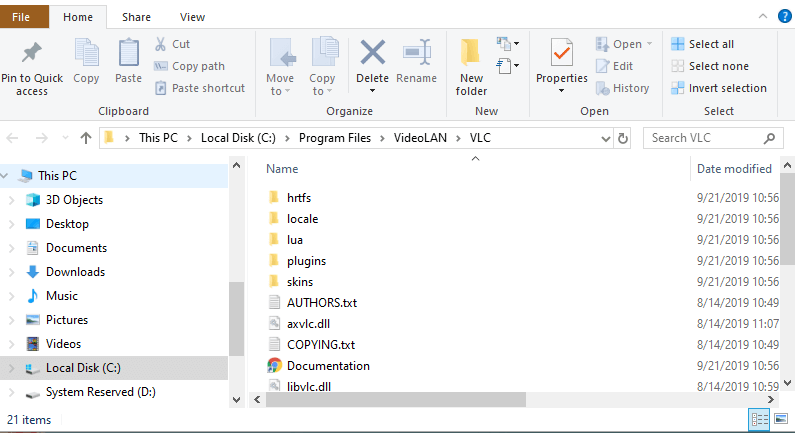Select Downloads in the sidebar

pyautogui.click(x=75, y=272)
